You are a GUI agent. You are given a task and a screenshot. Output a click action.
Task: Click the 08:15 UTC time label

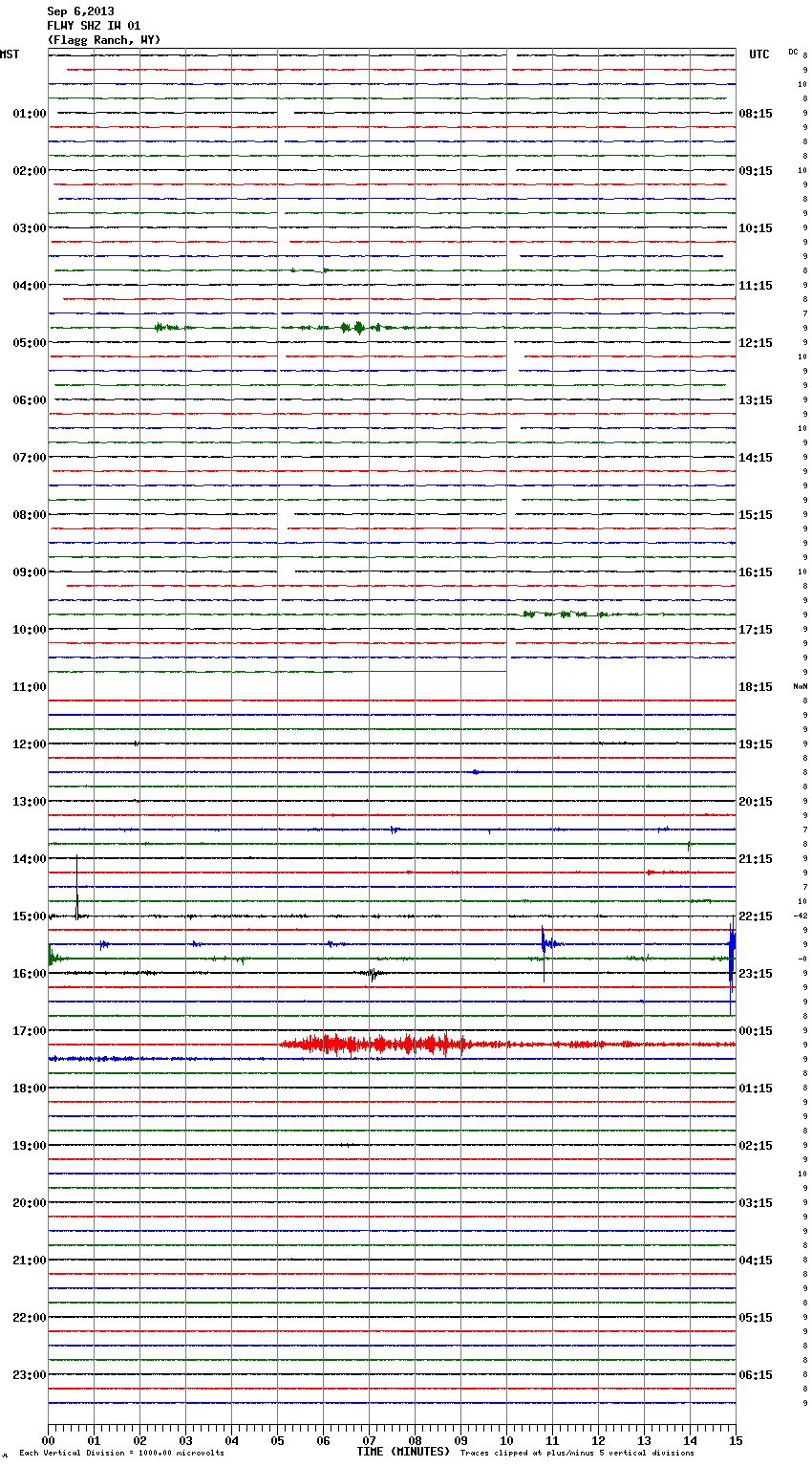(756, 114)
